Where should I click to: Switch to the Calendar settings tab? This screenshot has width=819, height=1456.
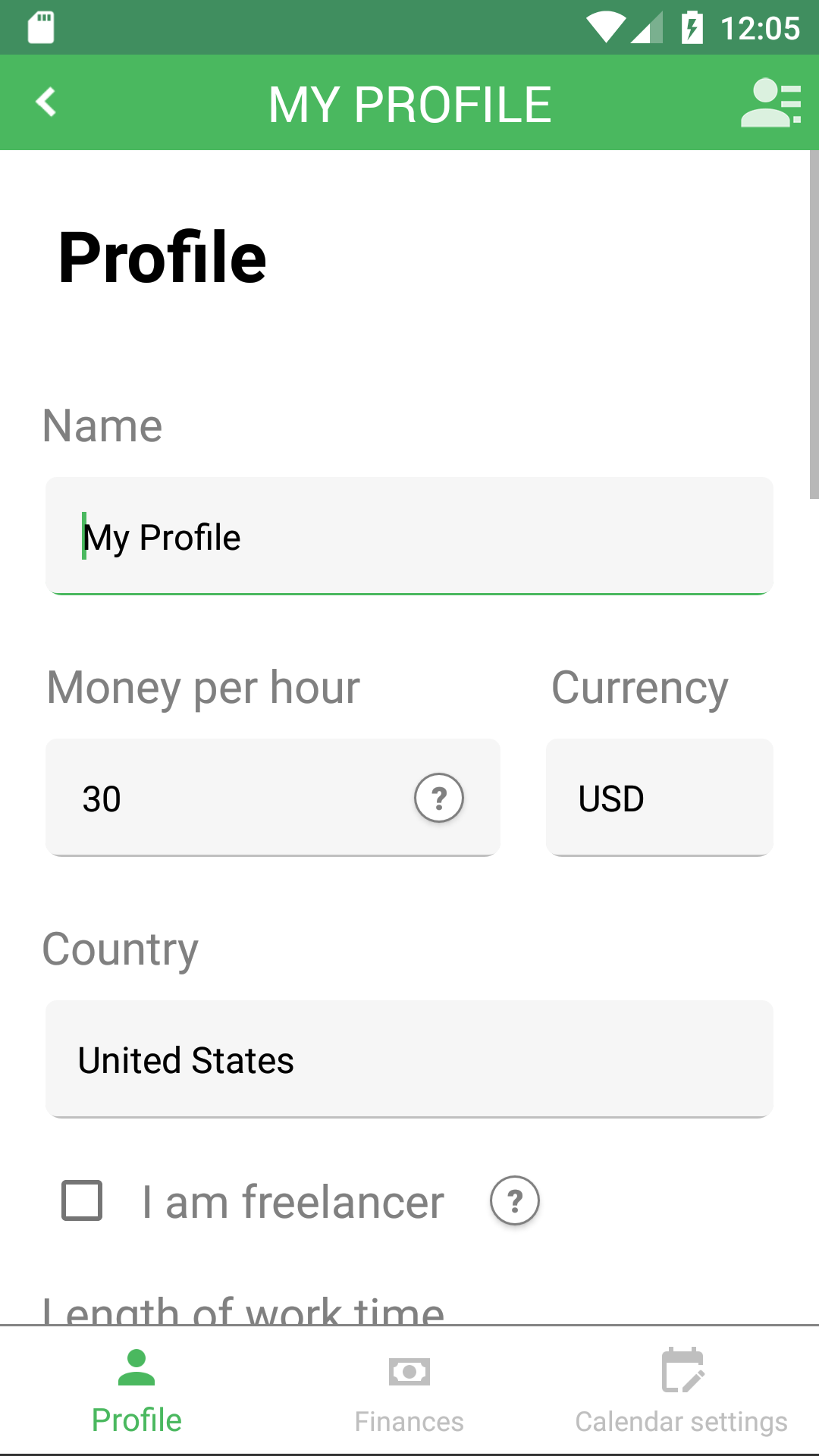point(682,1421)
